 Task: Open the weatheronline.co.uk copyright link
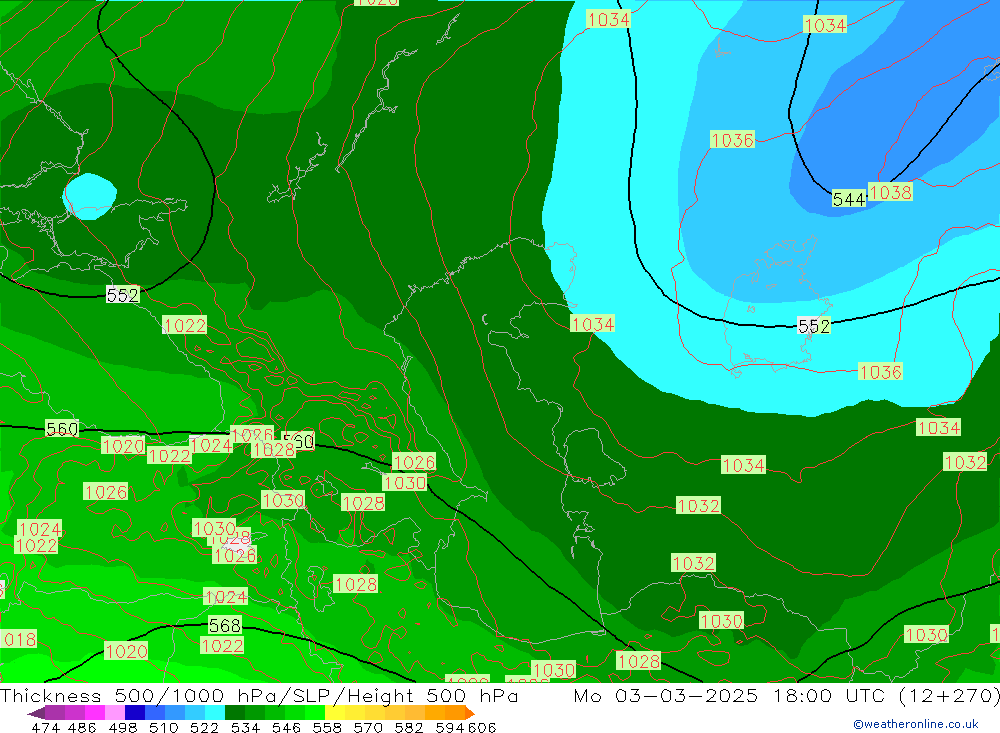(916, 724)
